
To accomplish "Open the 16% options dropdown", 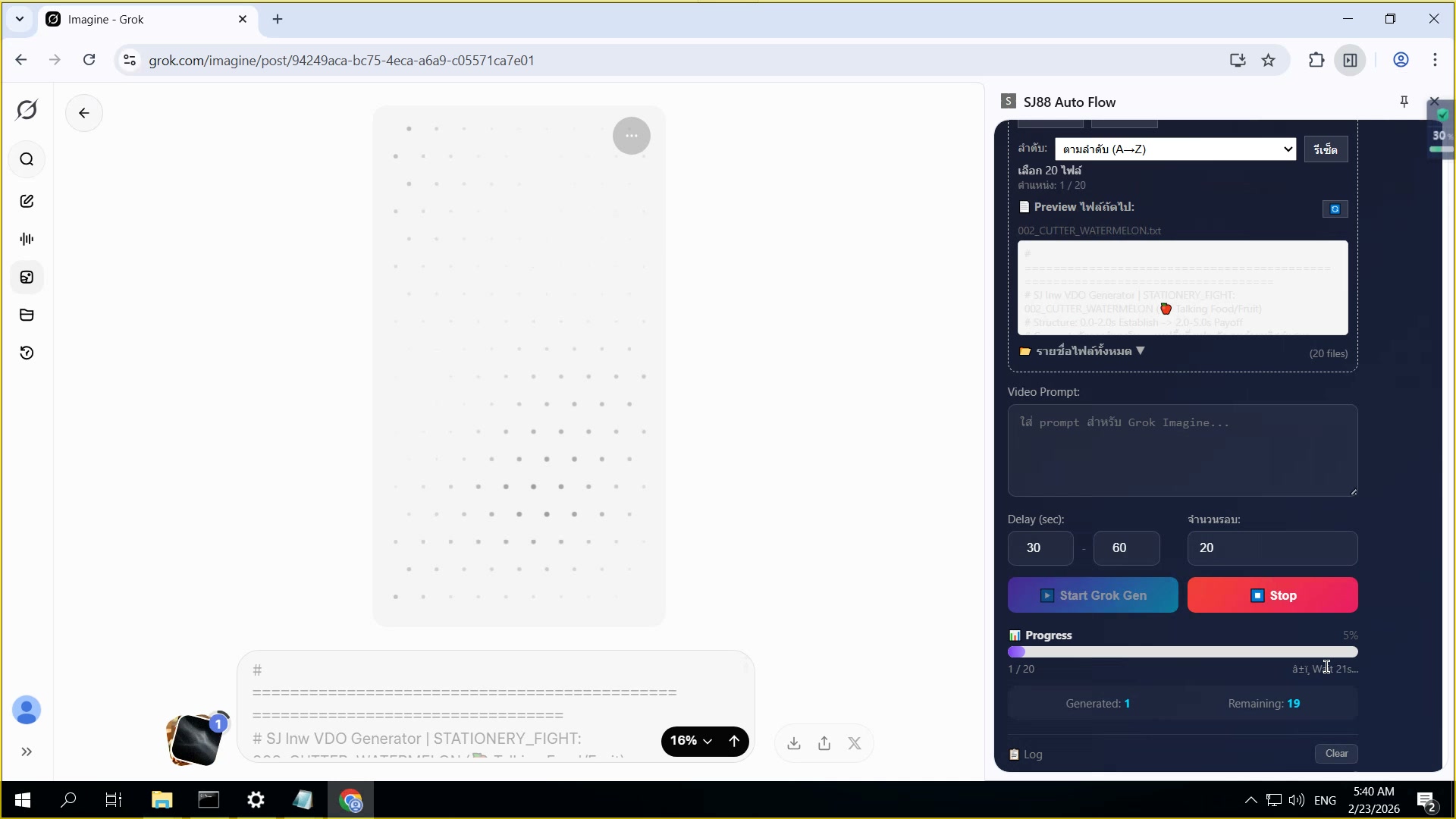I will [x=691, y=741].
